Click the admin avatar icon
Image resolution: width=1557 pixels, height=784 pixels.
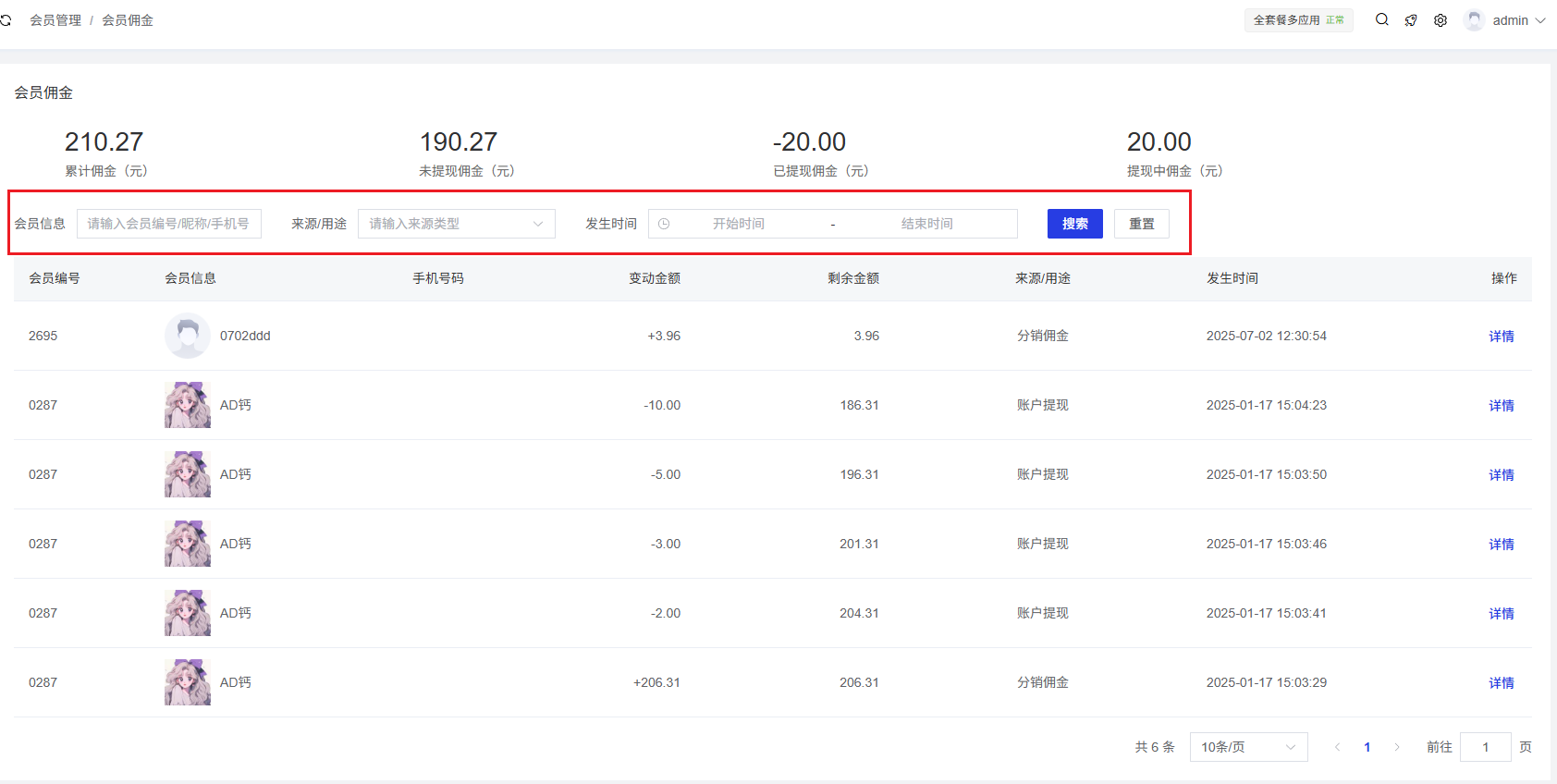(1475, 20)
